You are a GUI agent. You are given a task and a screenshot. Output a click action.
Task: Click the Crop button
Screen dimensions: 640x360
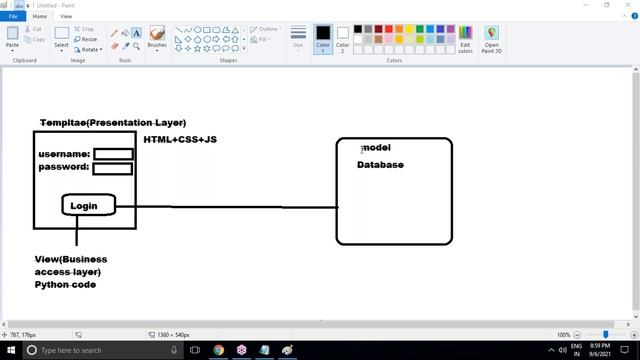[84, 29]
